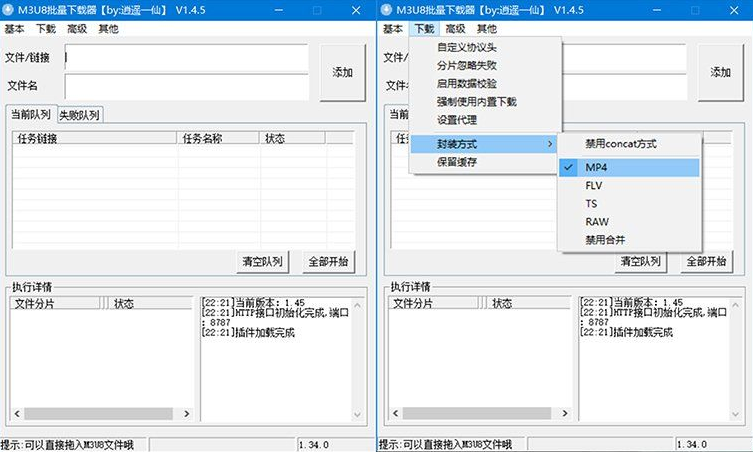Viewport: 753px width, 452px height.
Task: Open 其他 menu in right window
Action: (x=486, y=29)
